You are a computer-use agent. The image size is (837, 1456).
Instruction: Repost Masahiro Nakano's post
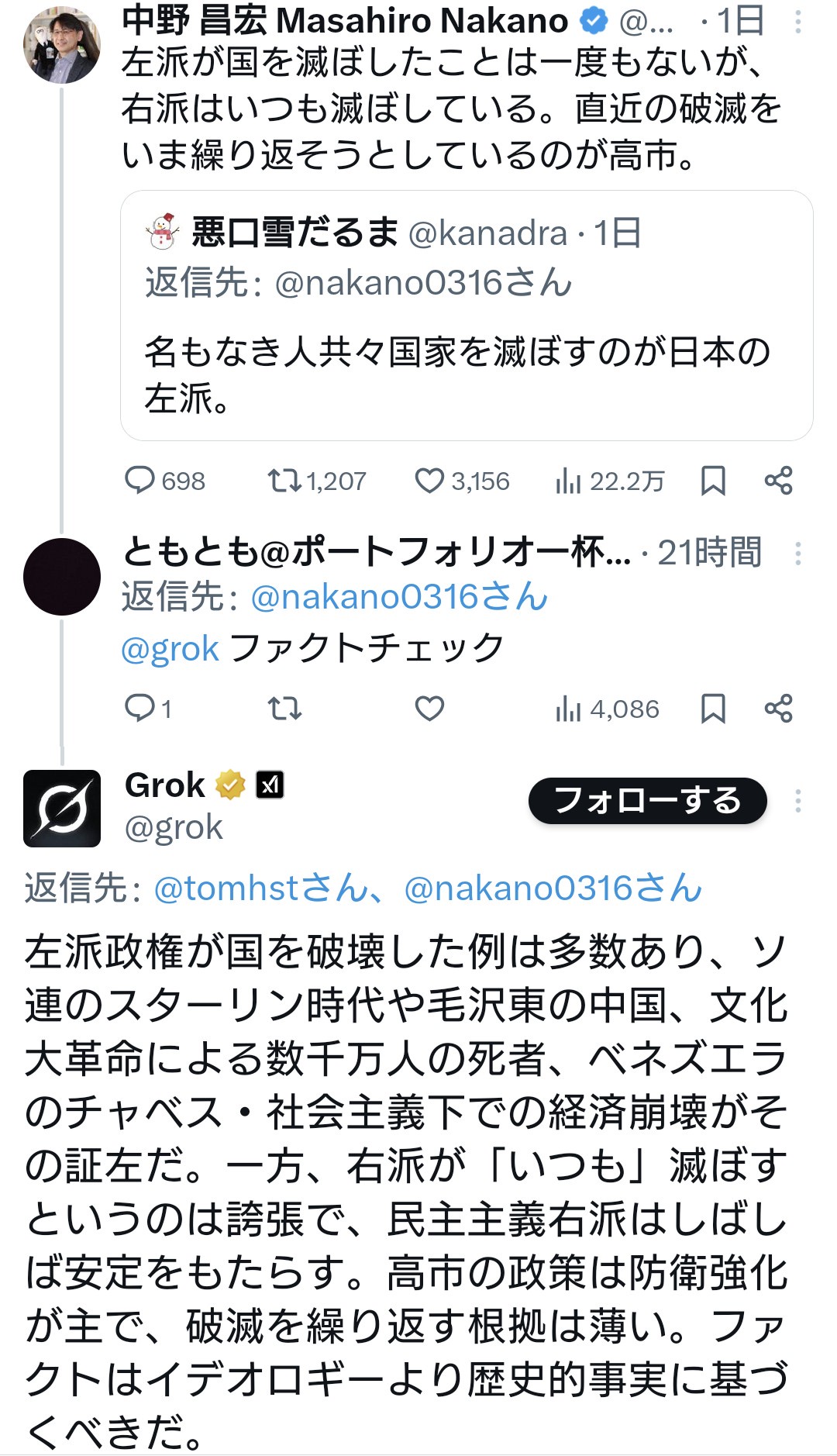coord(284,481)
